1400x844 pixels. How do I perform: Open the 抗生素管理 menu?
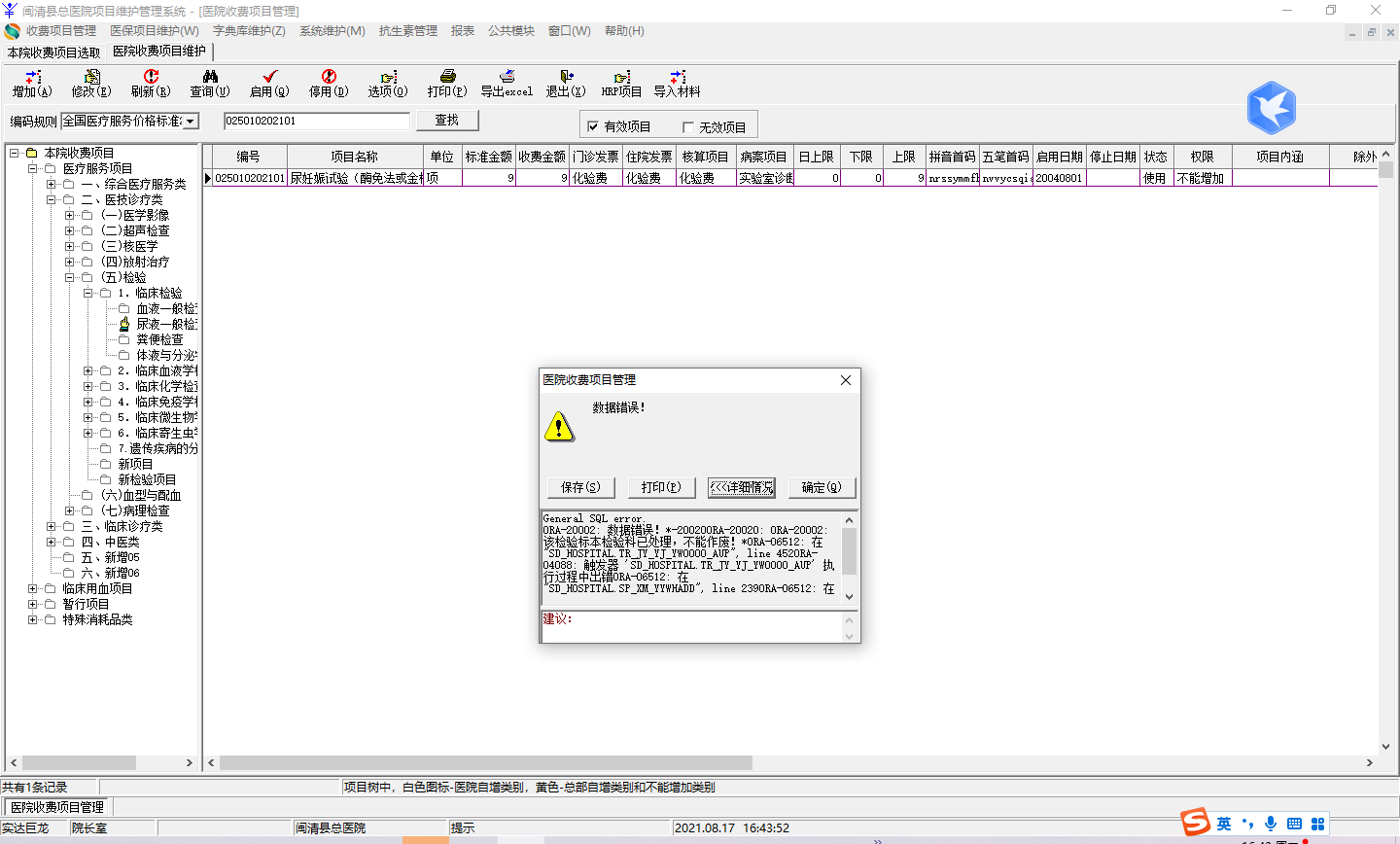point(408,31)
